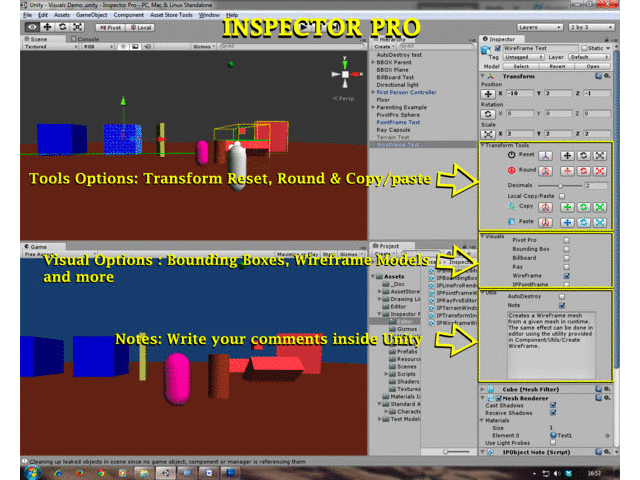
Task: Switch to the Console tab
Action: click(x=85, y=39)
